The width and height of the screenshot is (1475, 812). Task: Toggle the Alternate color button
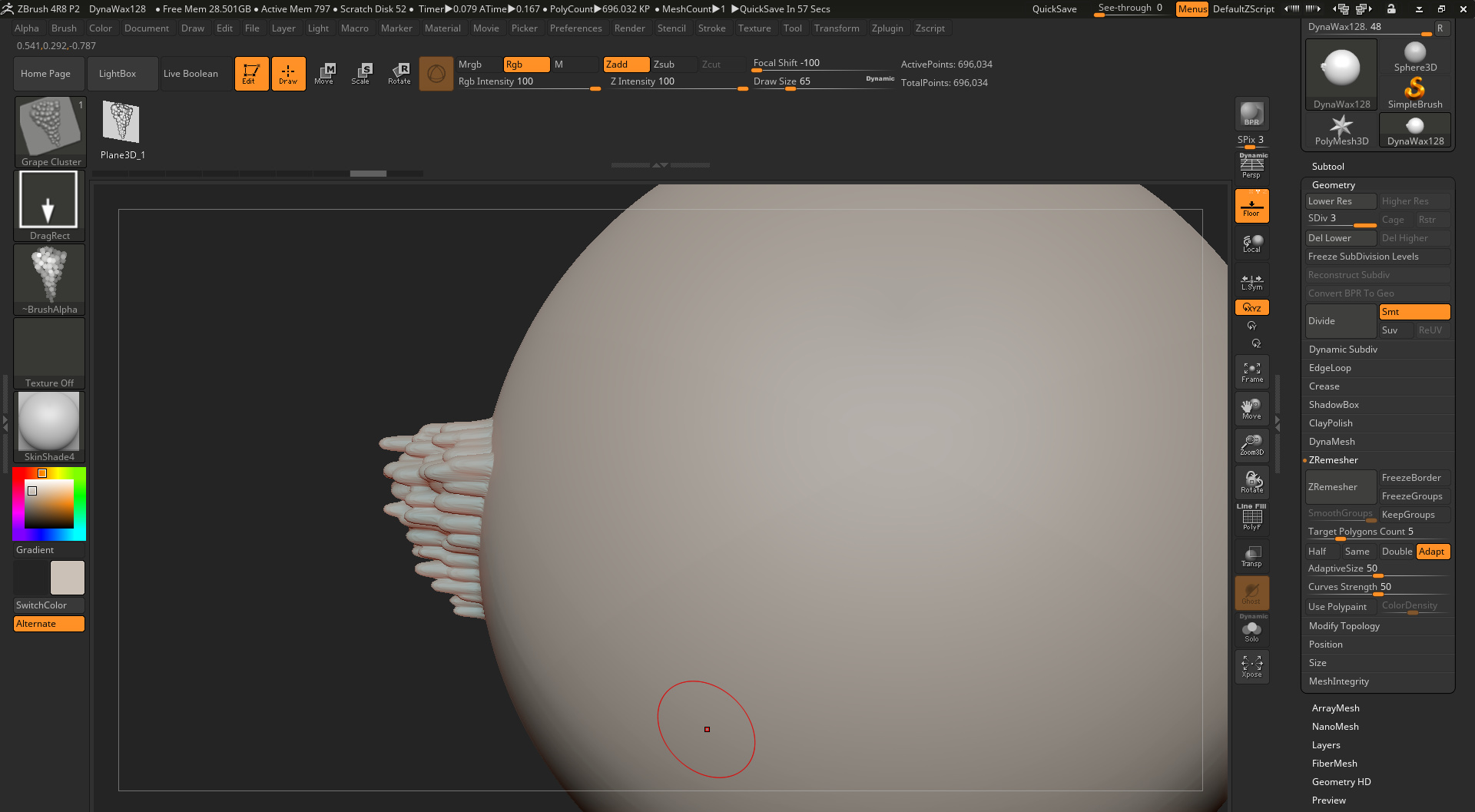49,624
